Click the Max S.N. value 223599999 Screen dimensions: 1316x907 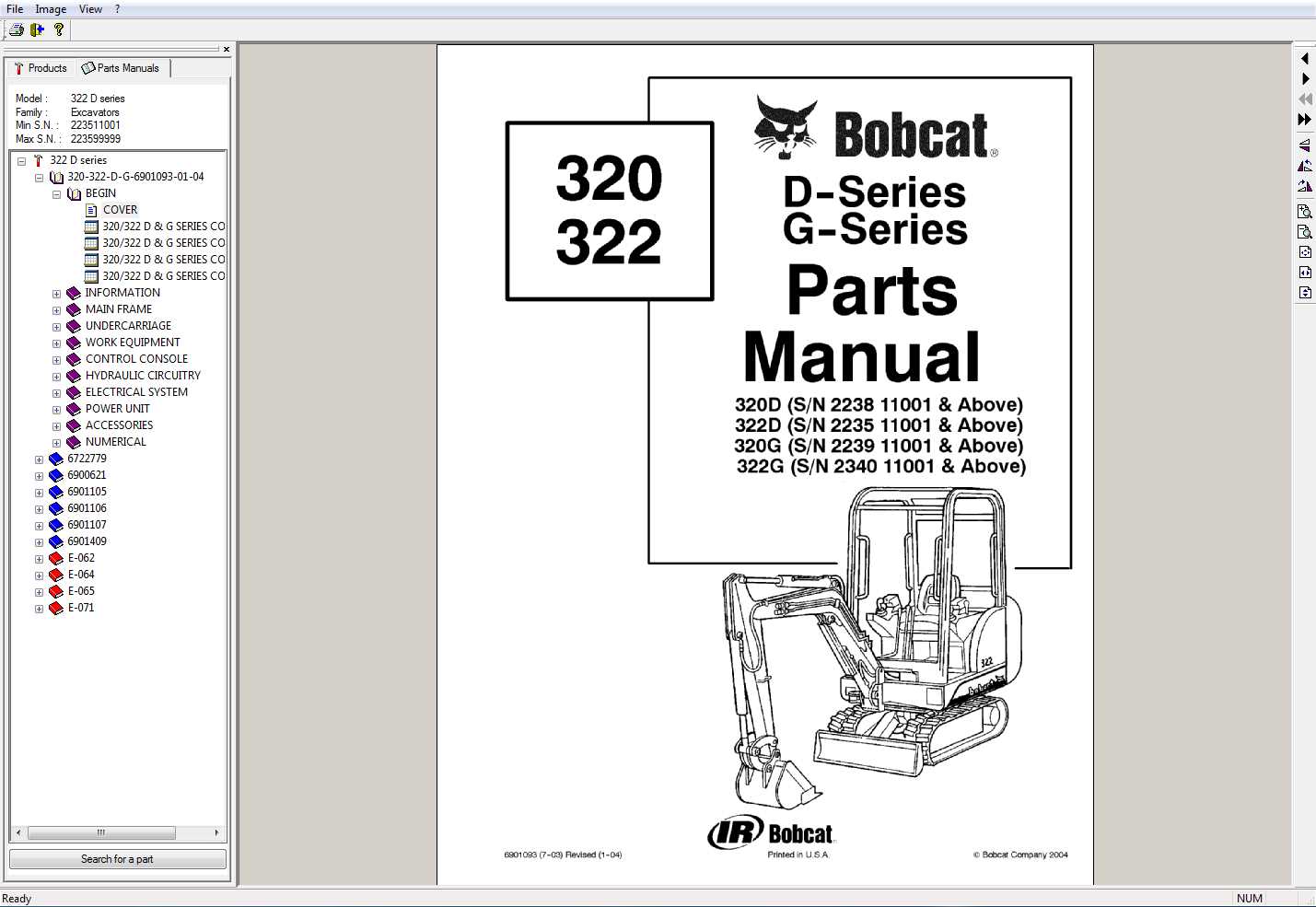(96, 139)
